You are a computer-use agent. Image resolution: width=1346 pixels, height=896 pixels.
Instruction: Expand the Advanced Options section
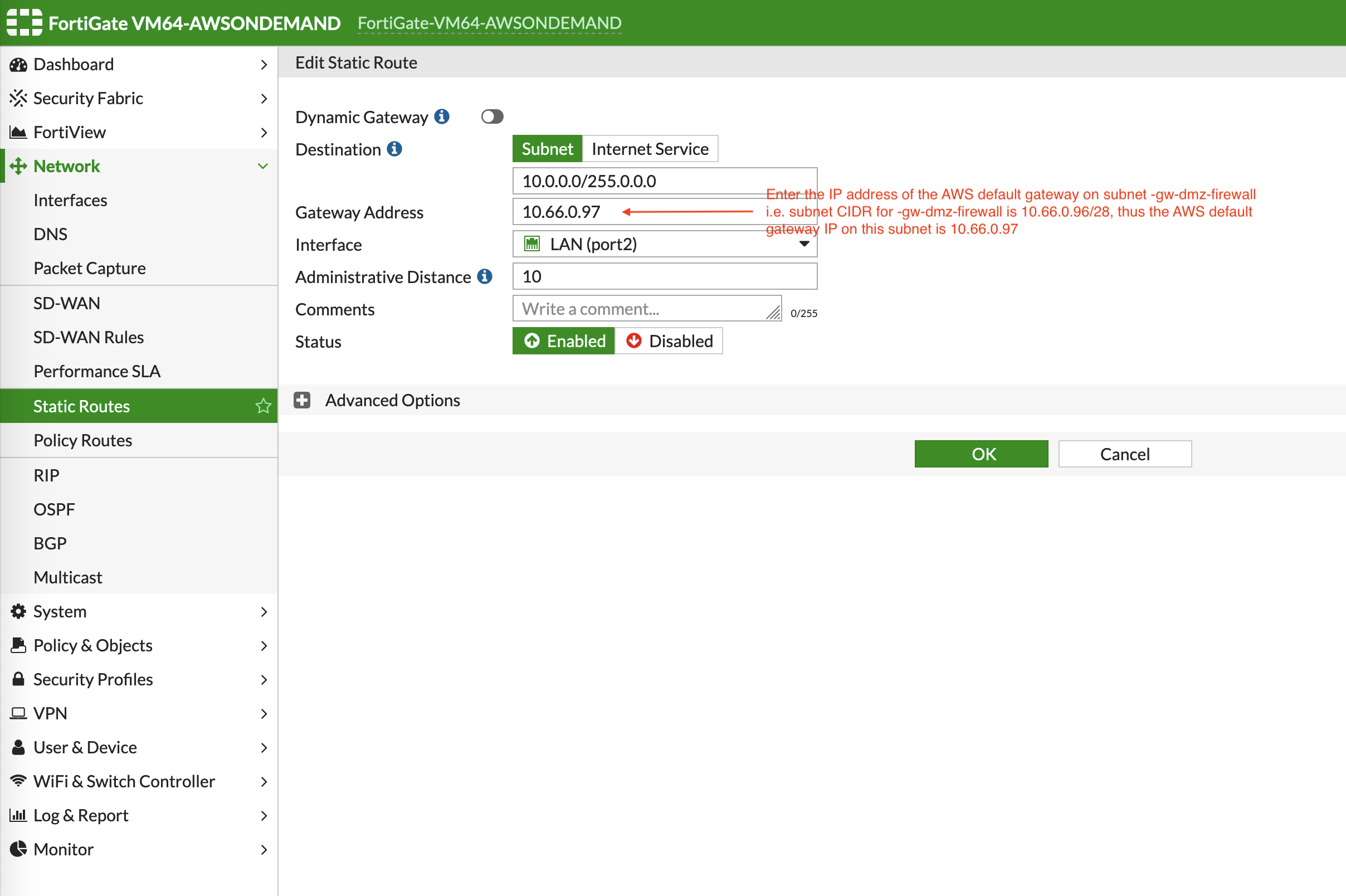pos(302,400)
